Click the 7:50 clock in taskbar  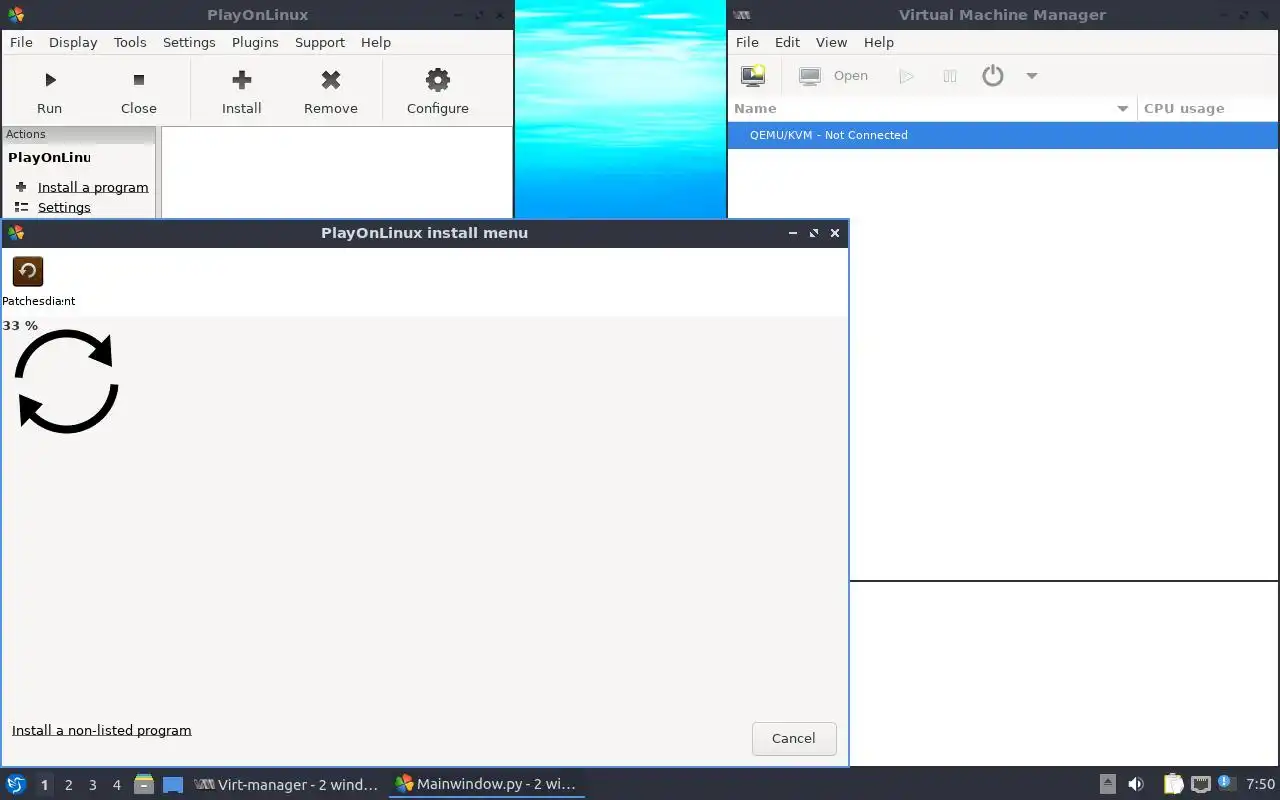coord(1260,784)
